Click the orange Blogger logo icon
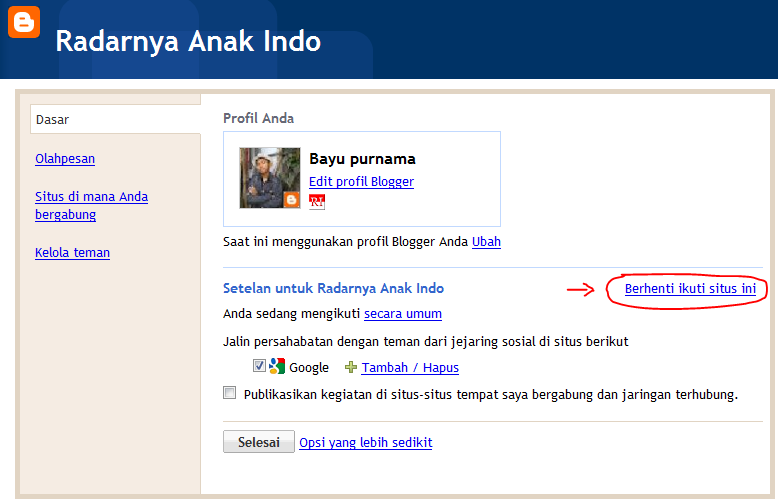 24,22
